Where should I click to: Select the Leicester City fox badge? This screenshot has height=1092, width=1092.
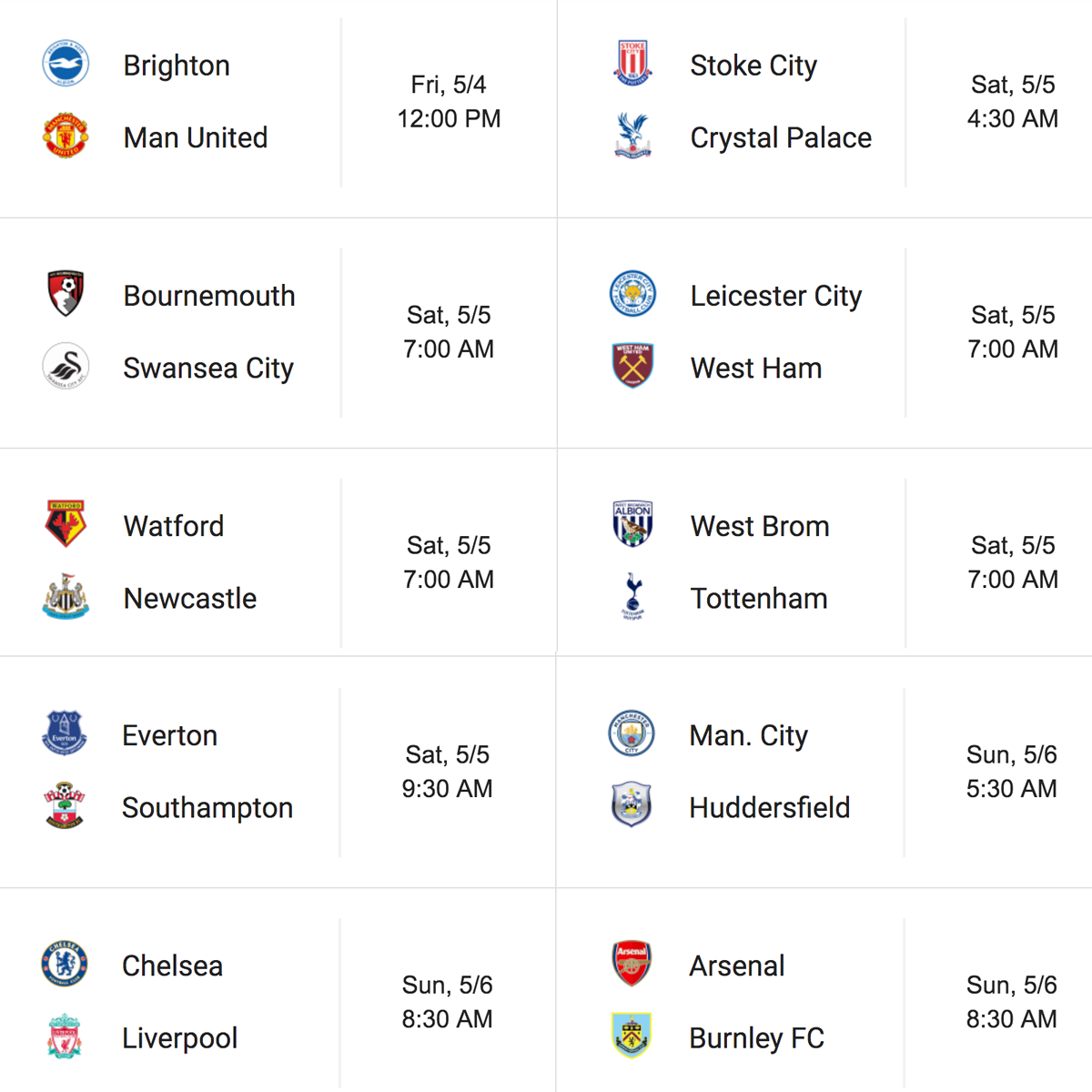click(x=632, y=294)
